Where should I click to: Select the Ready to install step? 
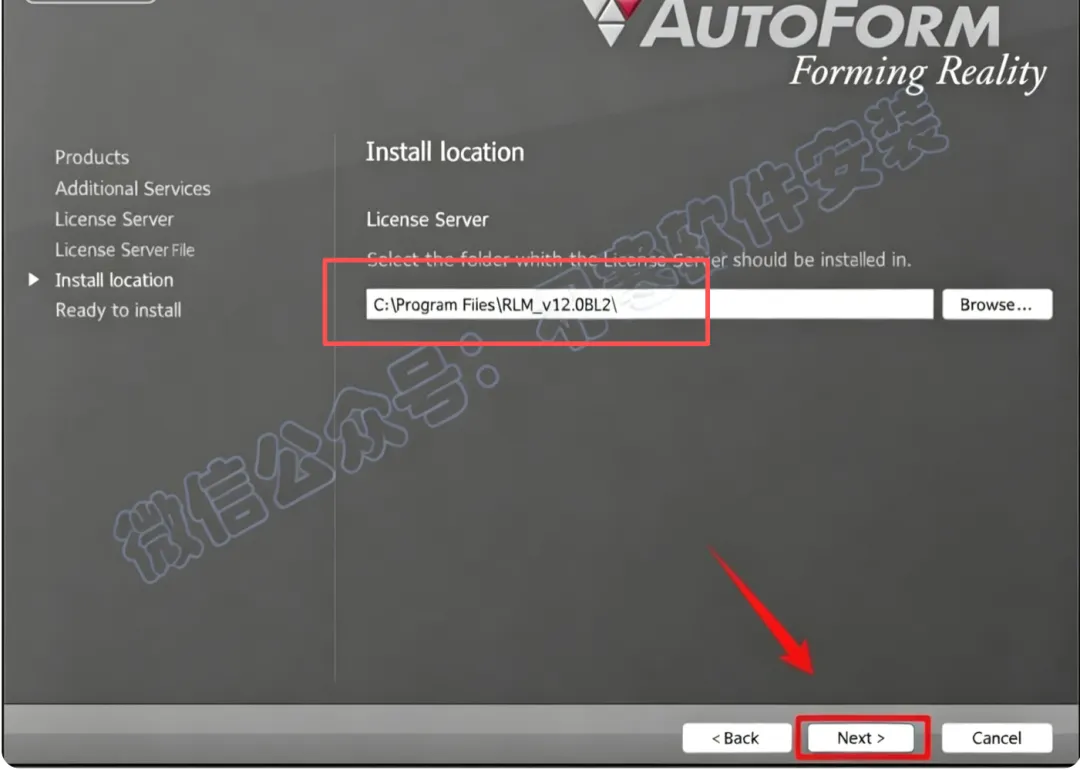(x=118, y=311)
